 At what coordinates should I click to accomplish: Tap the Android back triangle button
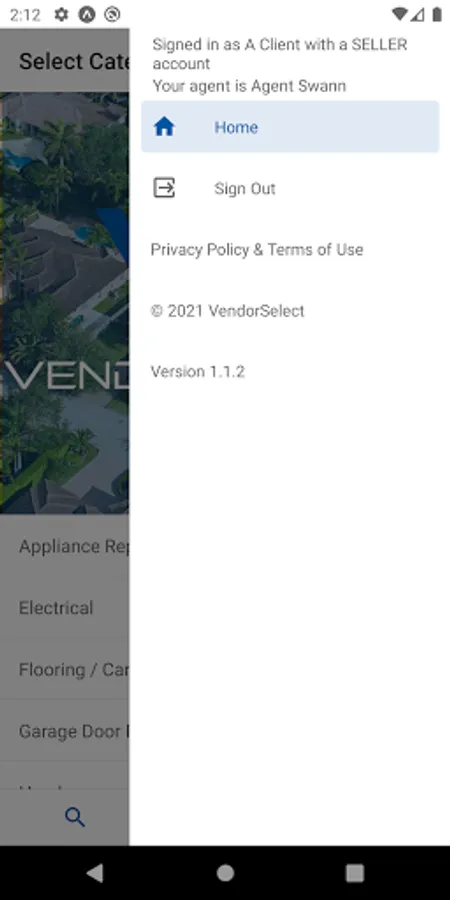pos(95,873)
